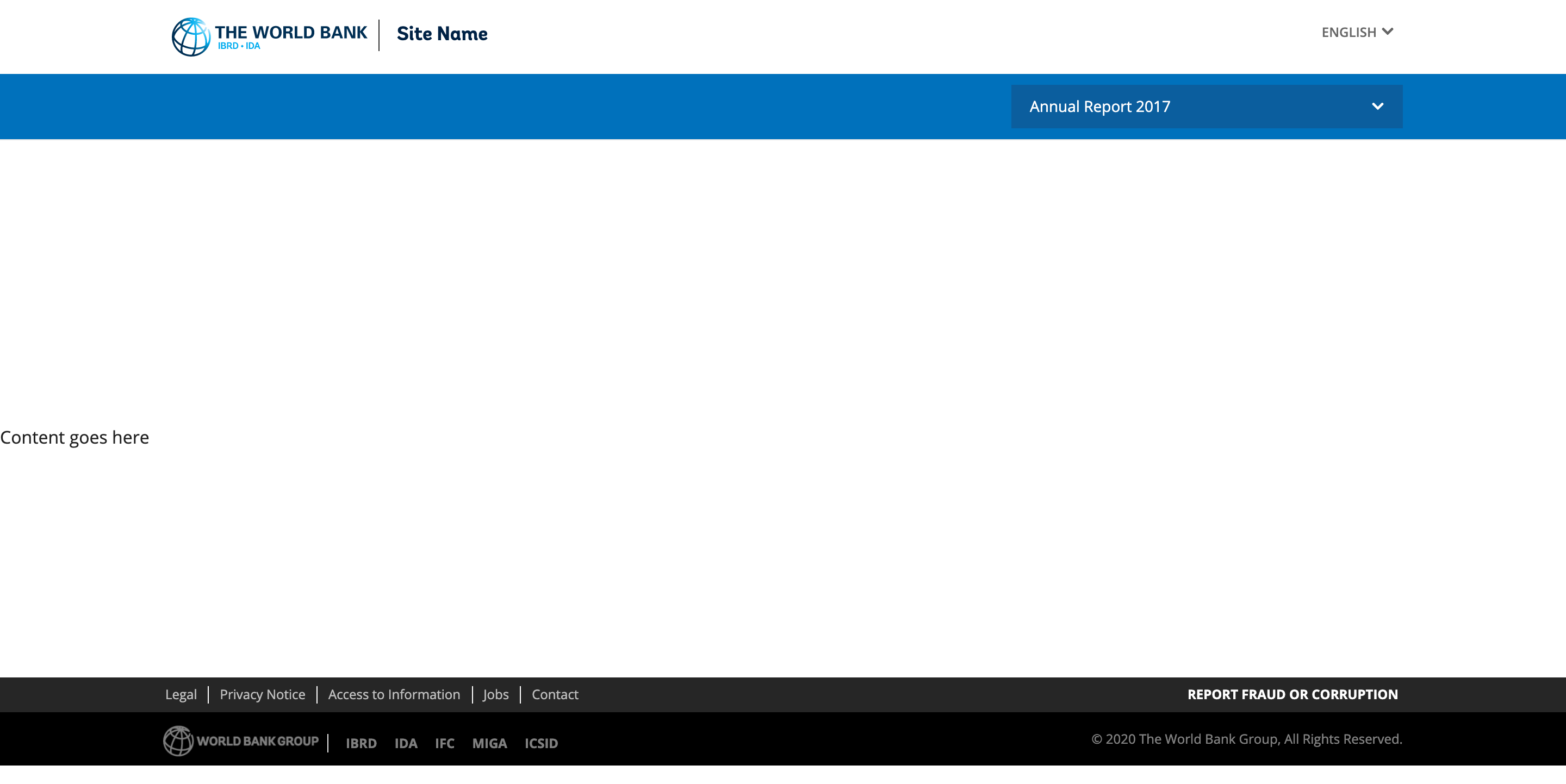Expand the Annual Report 2017 dropdown
This screenshot has height=784, width=1566.
[1378, 106]
